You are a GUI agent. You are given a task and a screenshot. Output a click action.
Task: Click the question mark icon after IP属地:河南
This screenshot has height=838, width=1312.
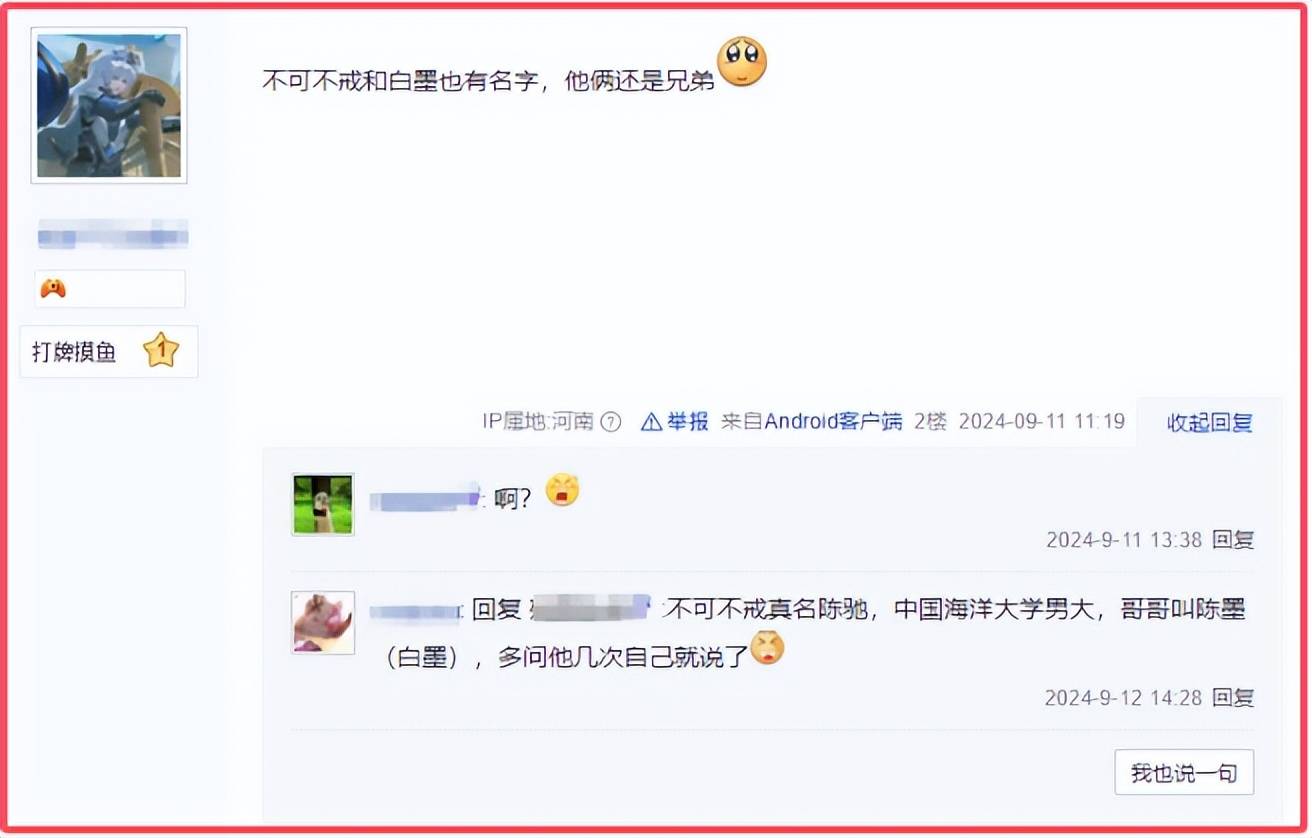click(x=611, y=422)
